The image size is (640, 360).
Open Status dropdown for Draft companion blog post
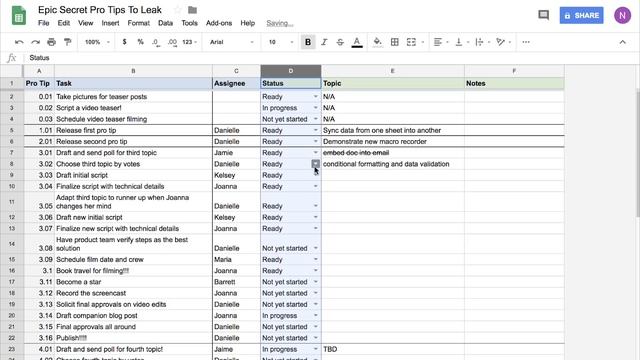click(x=316, y=316)
